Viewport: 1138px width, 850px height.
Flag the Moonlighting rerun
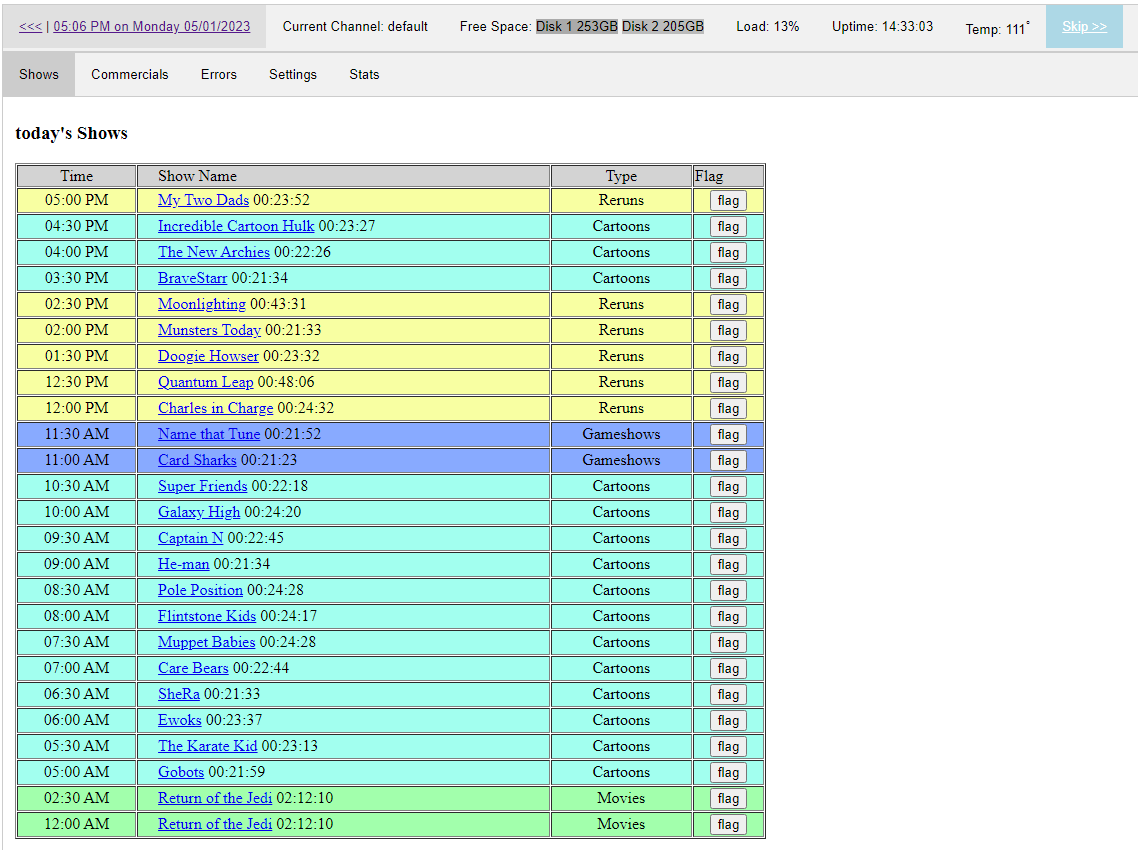[x=728, y=305]
